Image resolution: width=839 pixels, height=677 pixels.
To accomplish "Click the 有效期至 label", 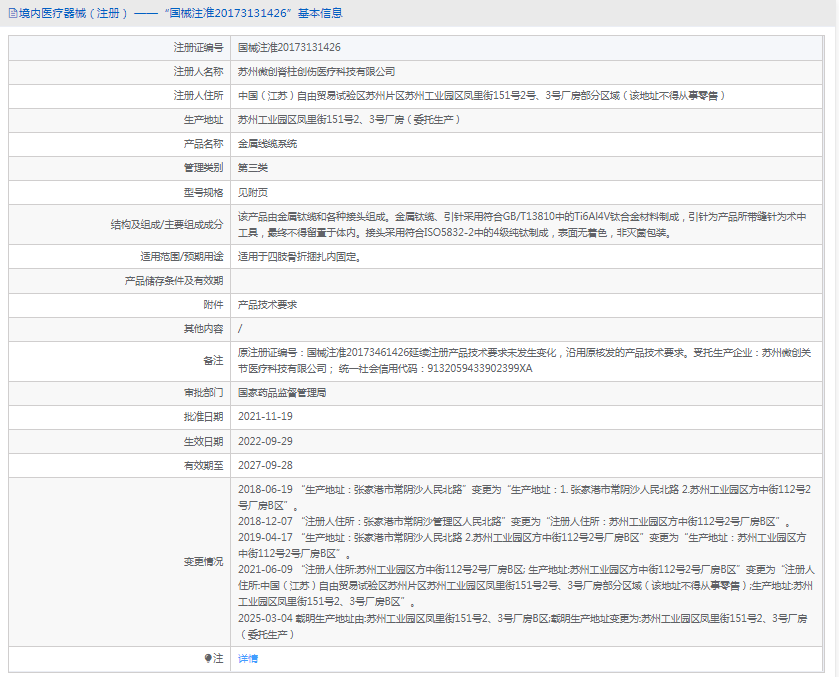I will point(203,466).
